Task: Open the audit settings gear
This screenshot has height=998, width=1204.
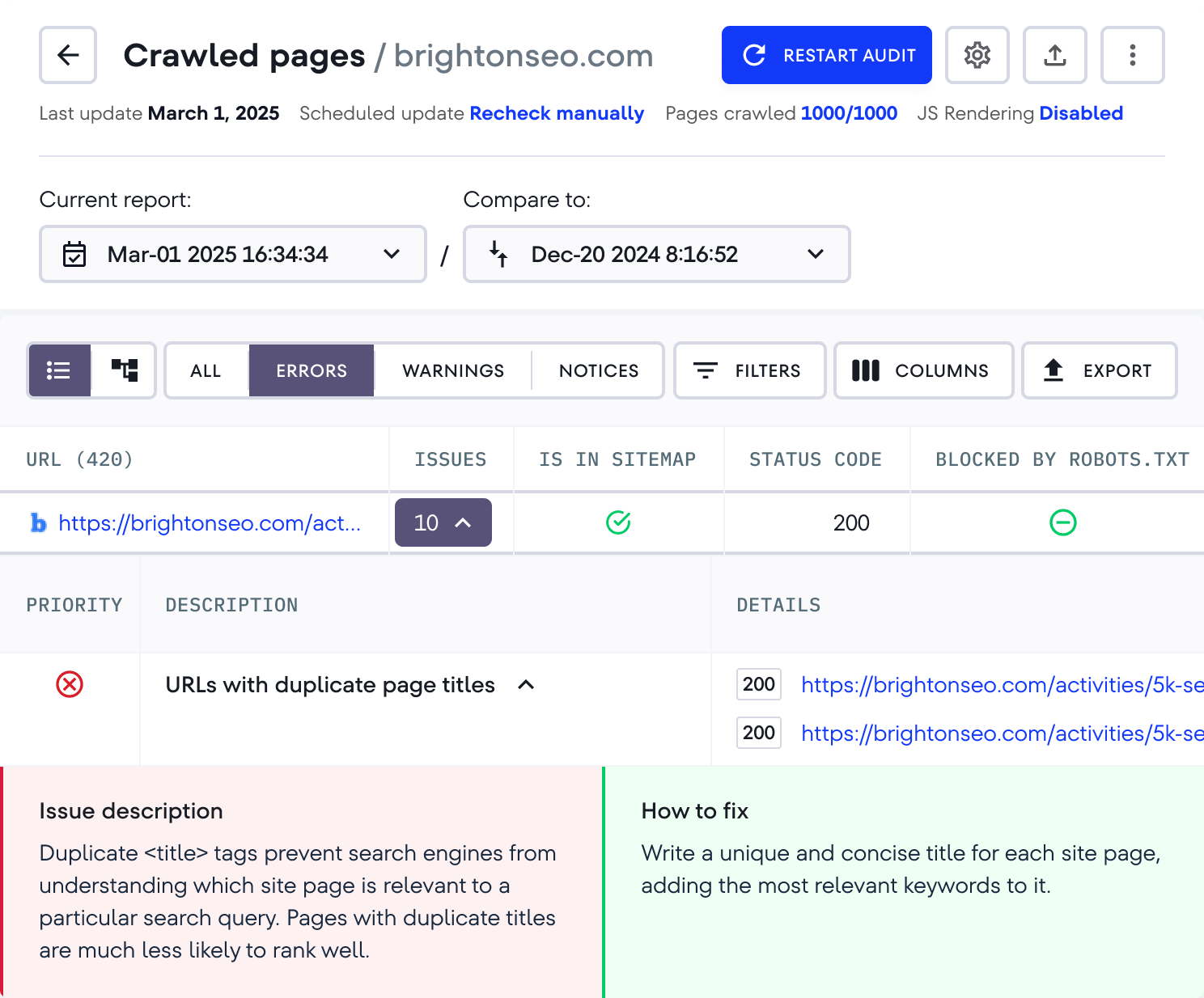Action: 977,55
